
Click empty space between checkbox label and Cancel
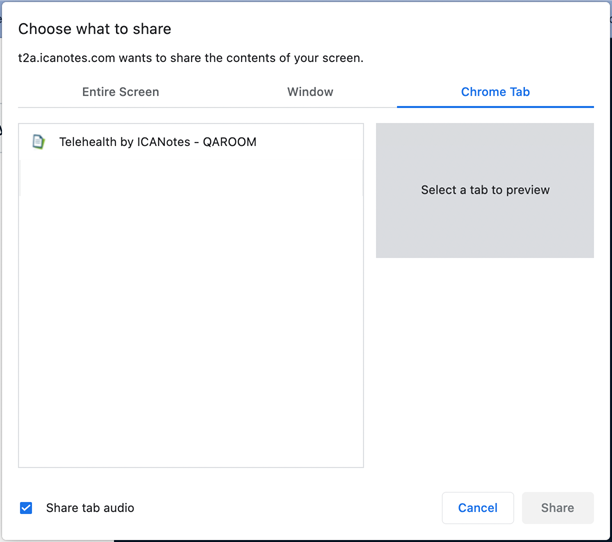click(x=290, y=508)
